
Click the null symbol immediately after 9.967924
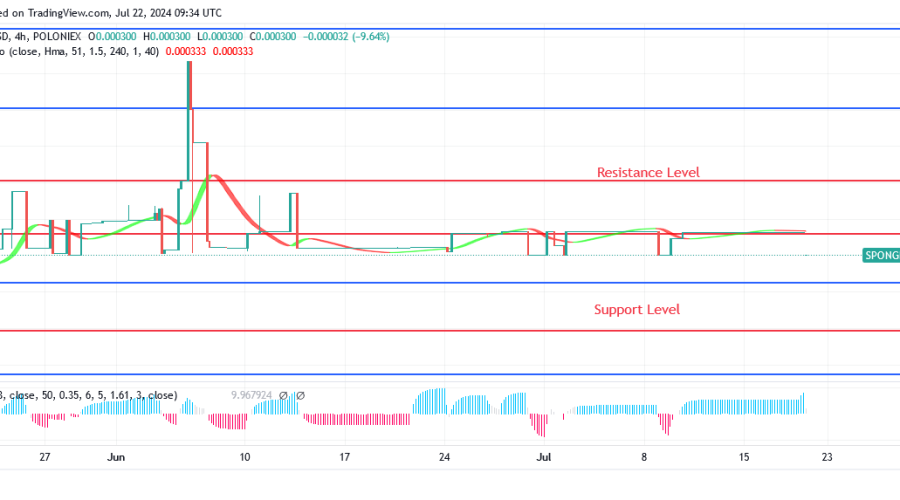[x=283, y=396]
